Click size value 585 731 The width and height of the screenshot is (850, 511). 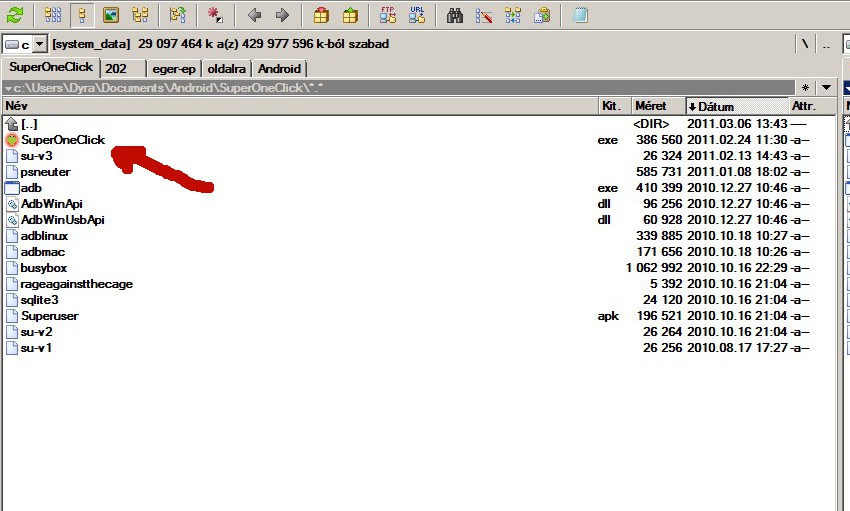click(x=659, y=172)
